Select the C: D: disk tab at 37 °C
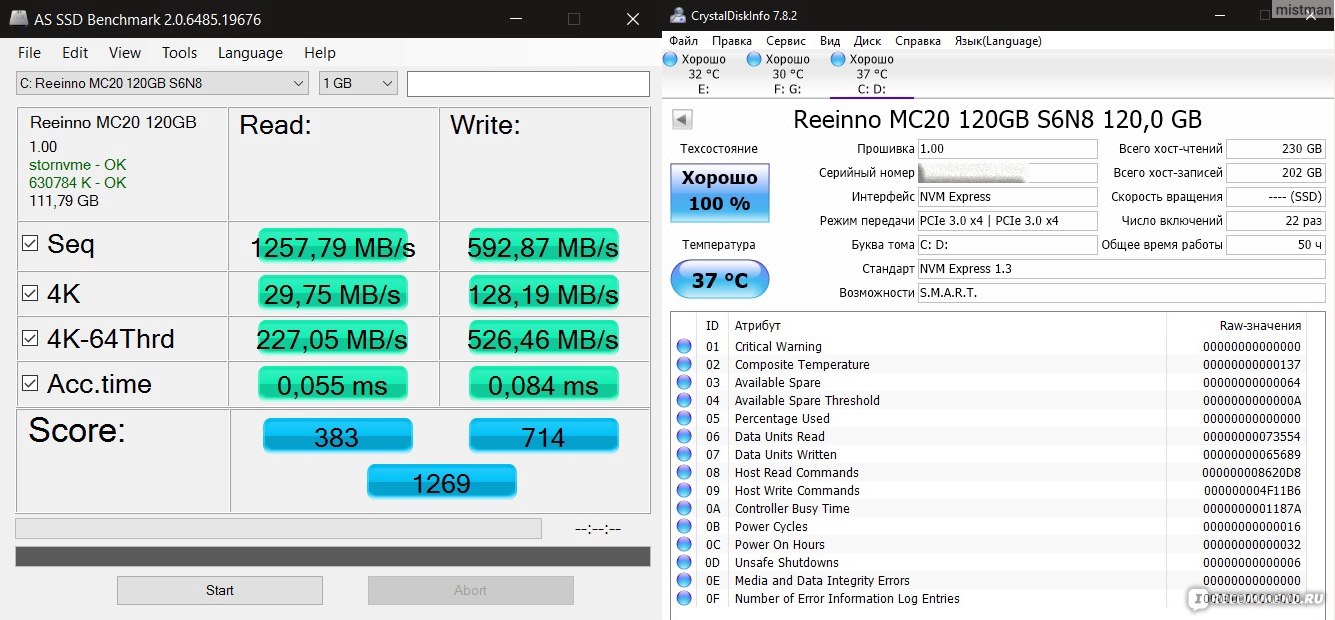 click(x=871, y=74)
